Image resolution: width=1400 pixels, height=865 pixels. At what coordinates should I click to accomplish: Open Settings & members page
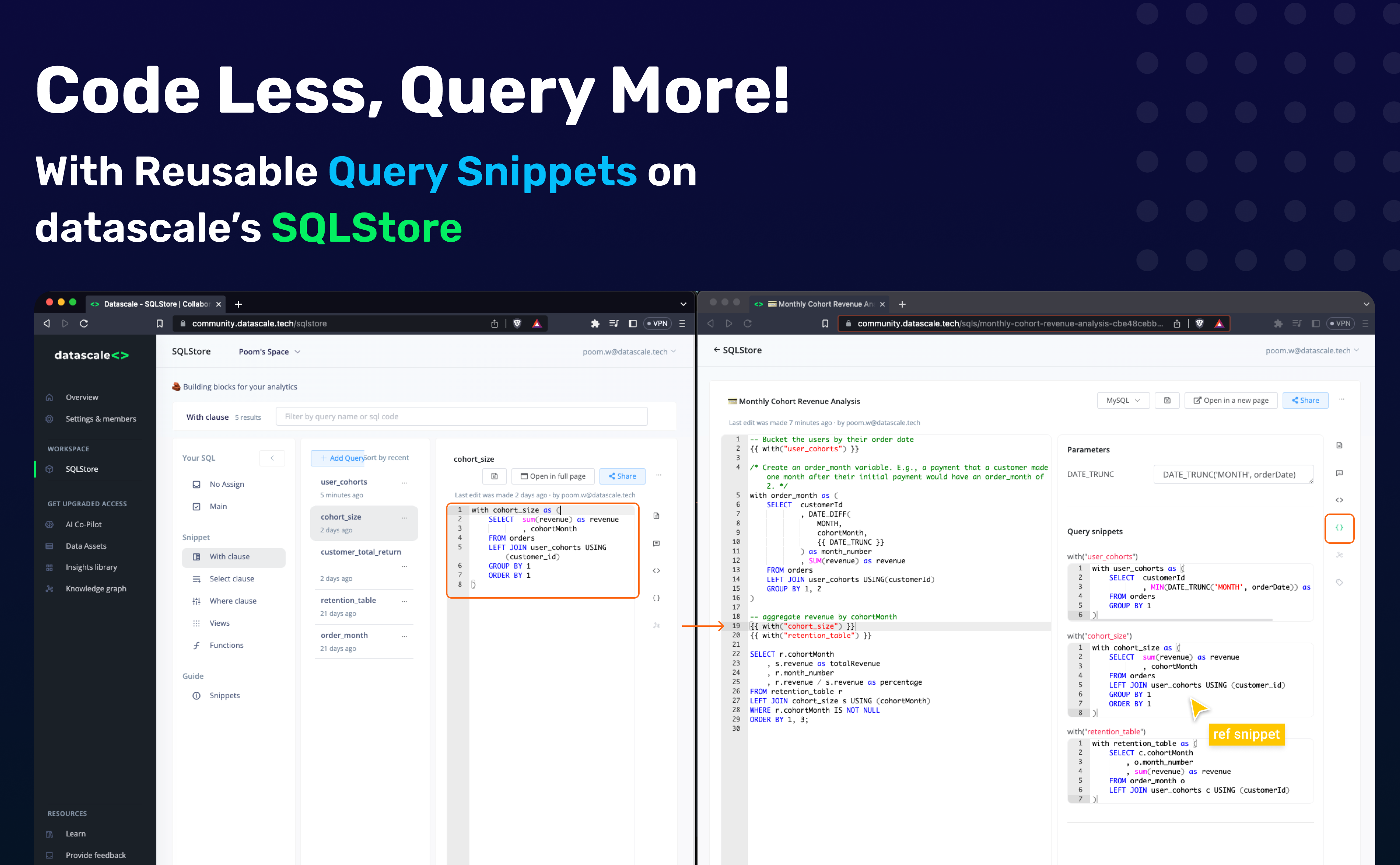101,419
